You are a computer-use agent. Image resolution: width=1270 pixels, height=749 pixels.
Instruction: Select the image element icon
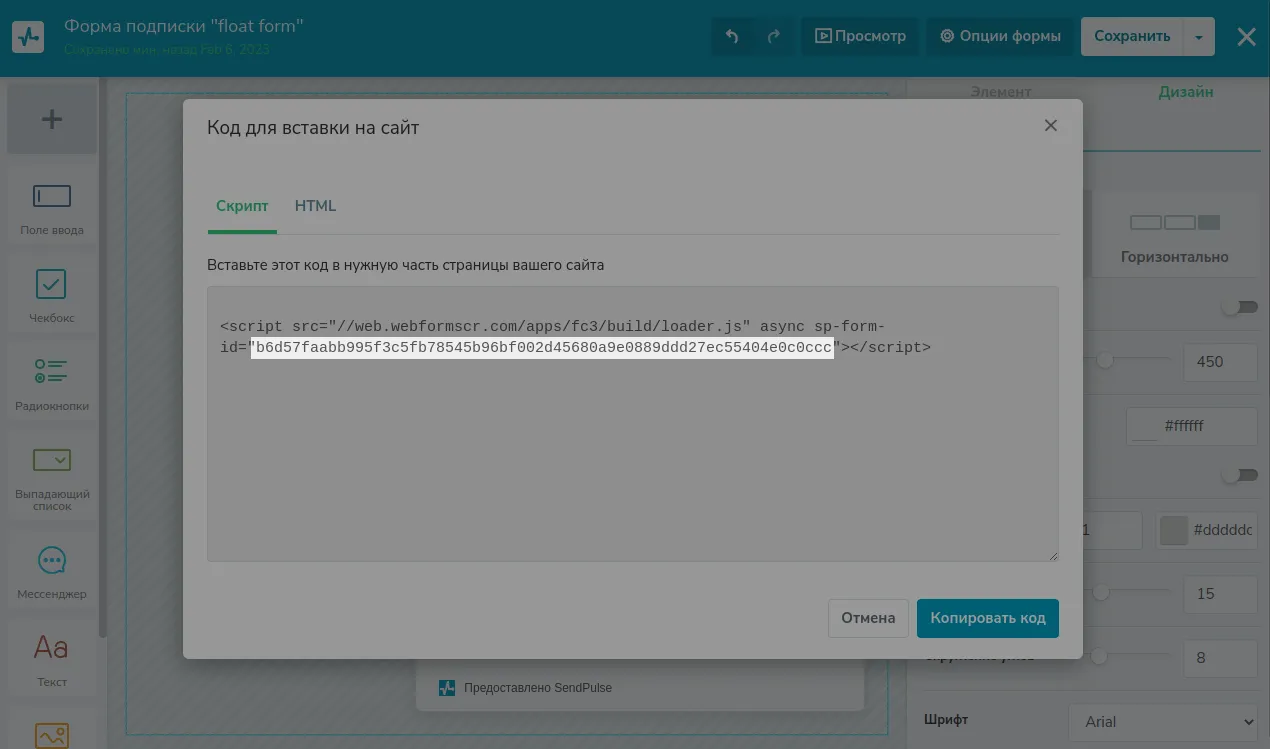coord(52,736)
